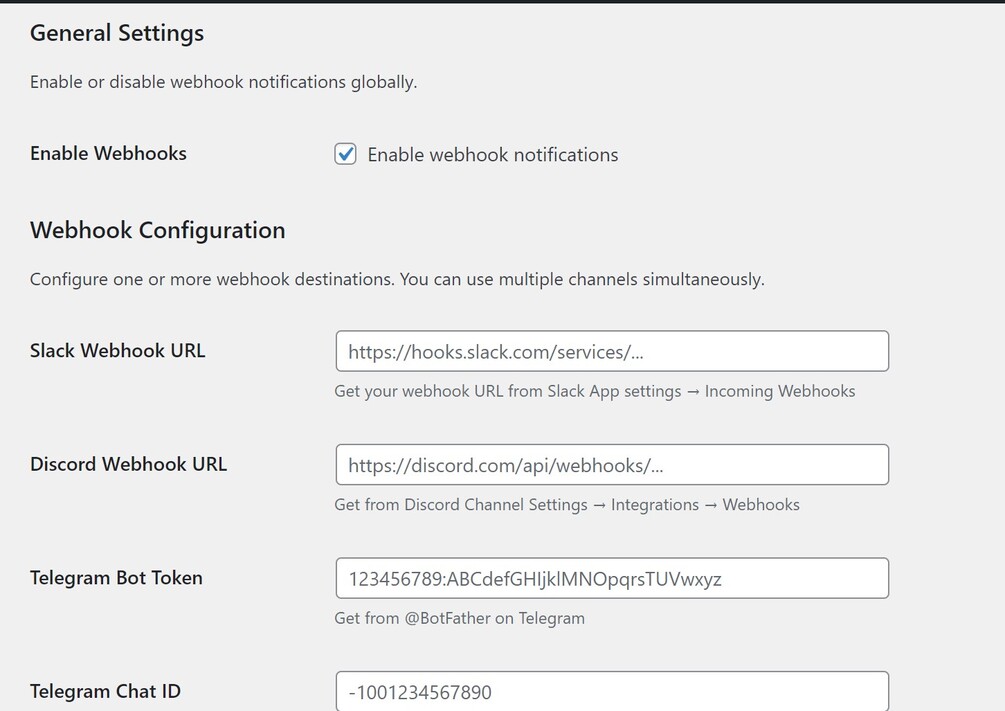Image resolution: width=1005 pixels, height=711 pixels.
Task: Click the "General Settings" section heading
Action: [117, 33]
